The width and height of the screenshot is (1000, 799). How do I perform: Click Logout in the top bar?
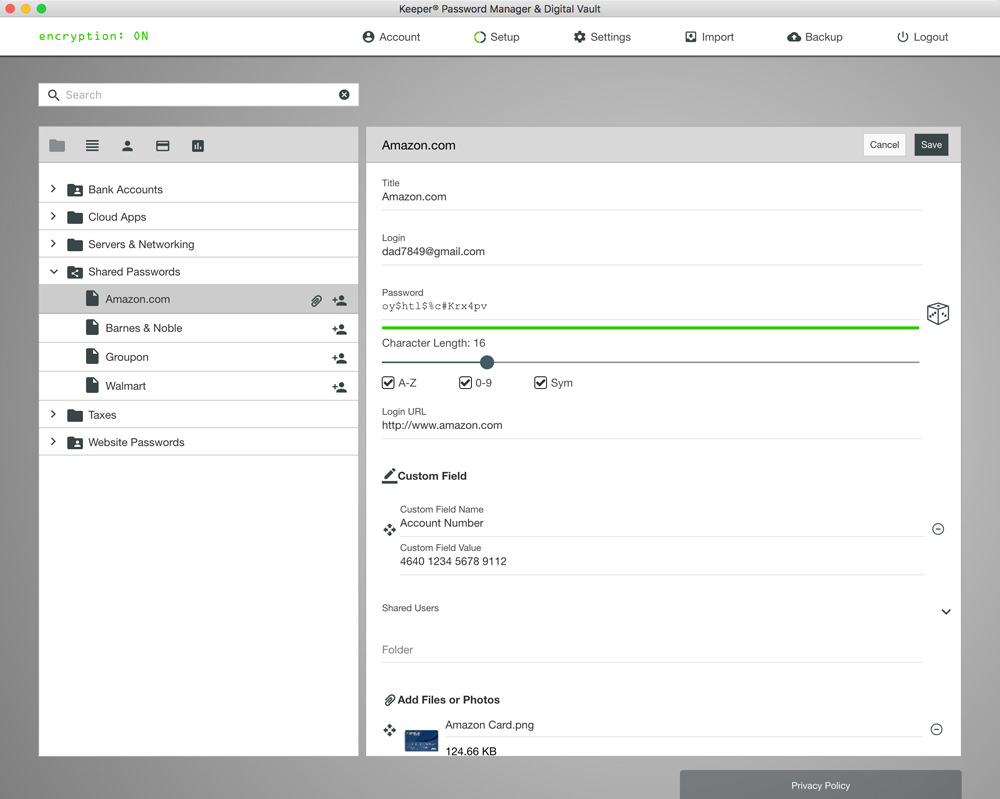tap(922, 37)
